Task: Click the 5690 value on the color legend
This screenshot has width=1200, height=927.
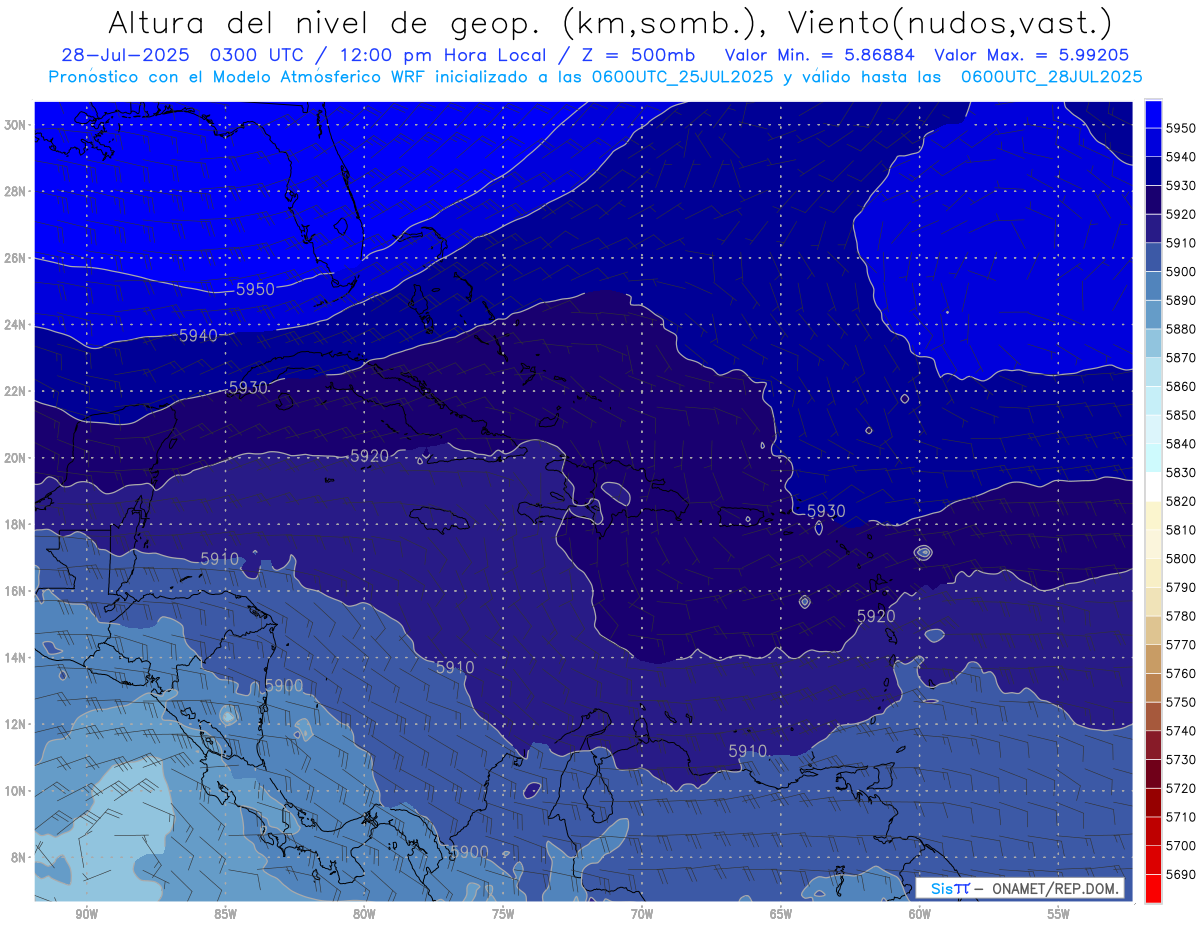Action: pos(1181,874)
